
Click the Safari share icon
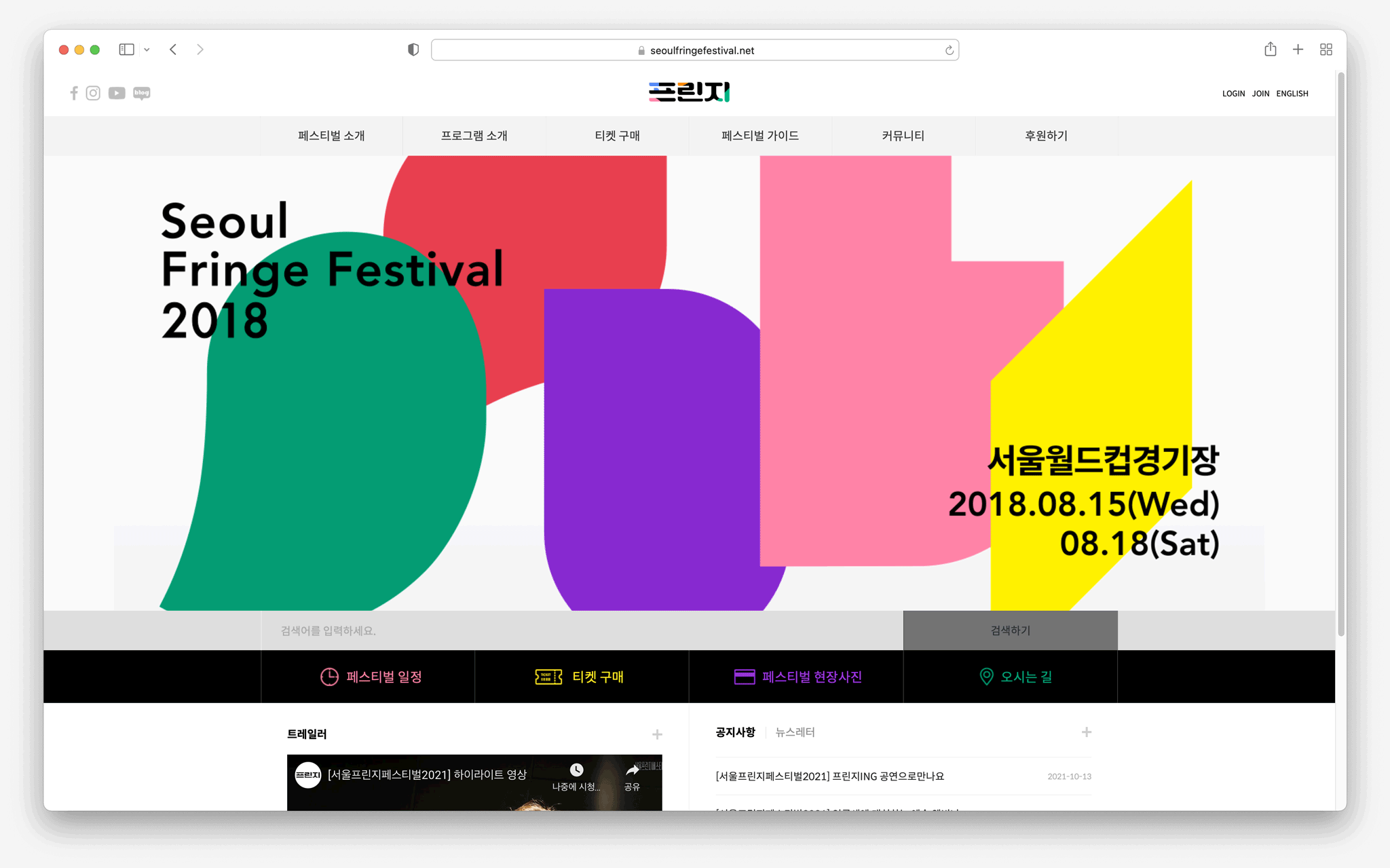pos(1270,50)
